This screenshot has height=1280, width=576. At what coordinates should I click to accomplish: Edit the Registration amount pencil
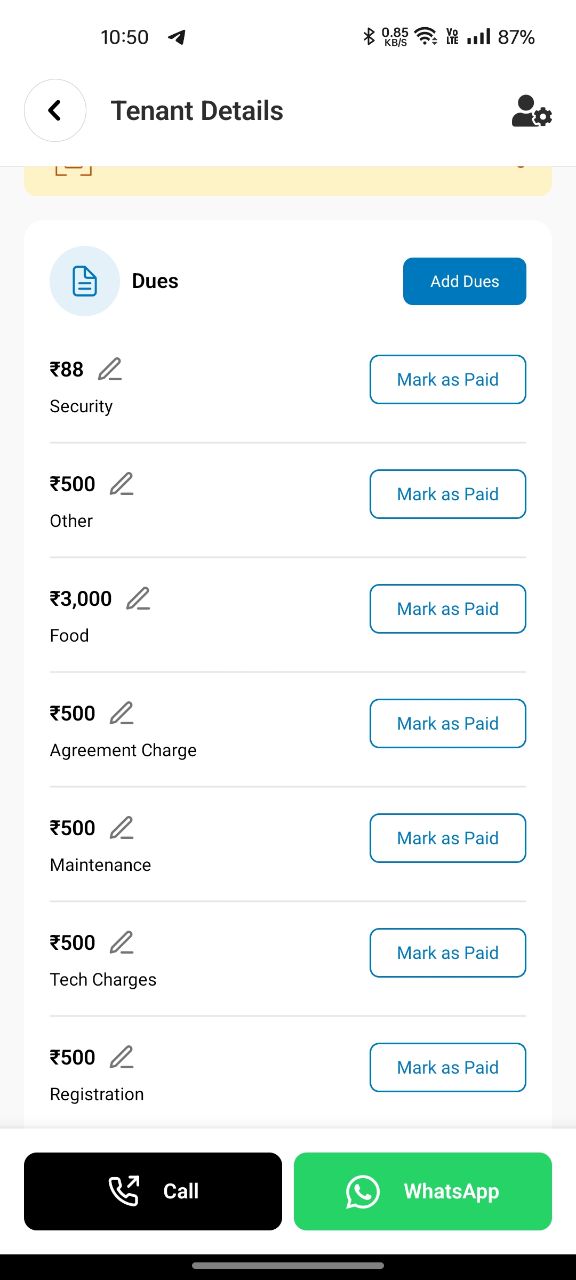click(122, 1058)
